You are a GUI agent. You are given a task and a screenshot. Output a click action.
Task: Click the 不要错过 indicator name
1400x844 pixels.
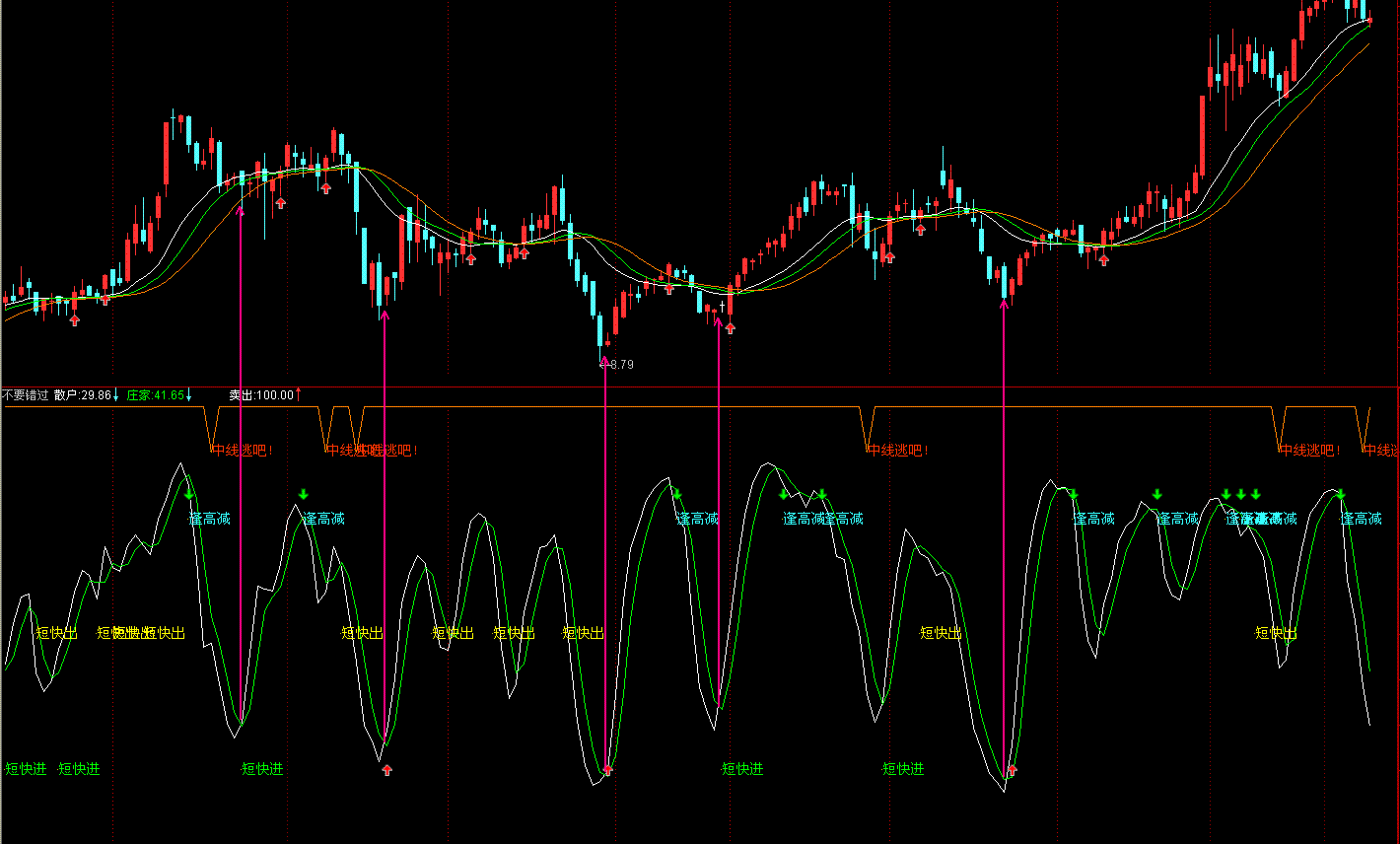click(26, 395)
